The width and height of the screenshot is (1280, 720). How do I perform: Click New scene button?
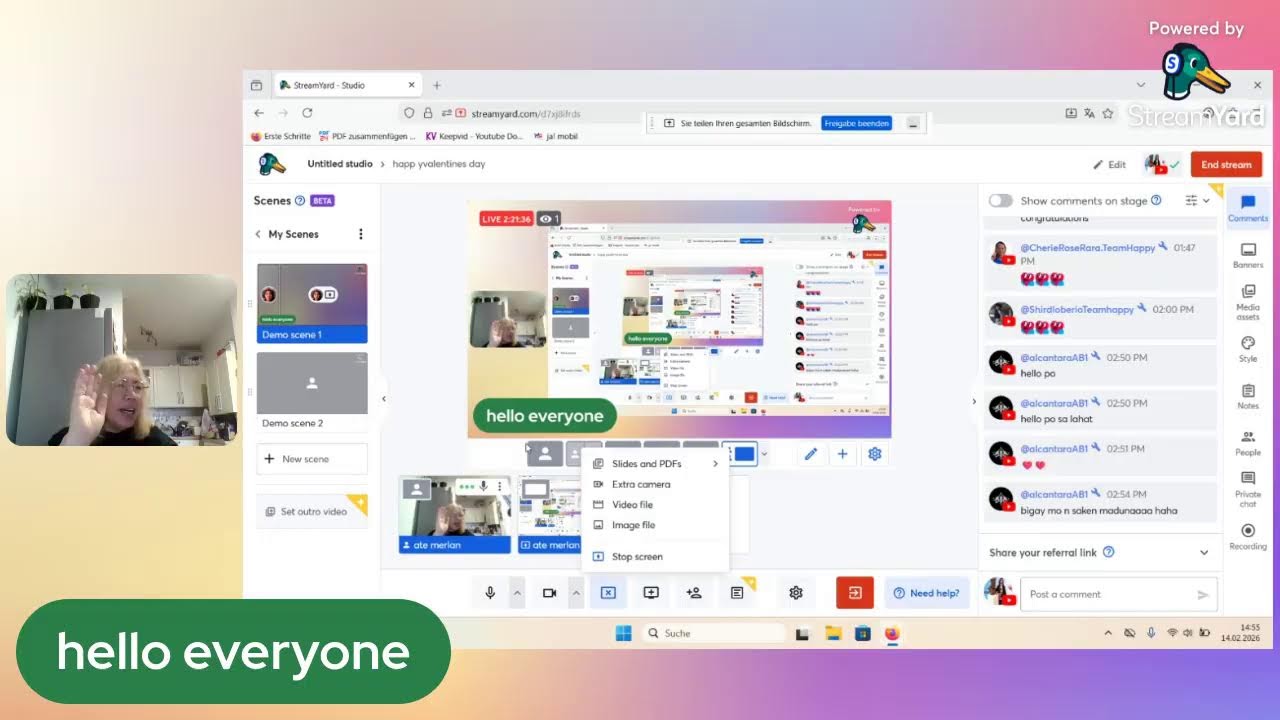(x=312, y=459)
